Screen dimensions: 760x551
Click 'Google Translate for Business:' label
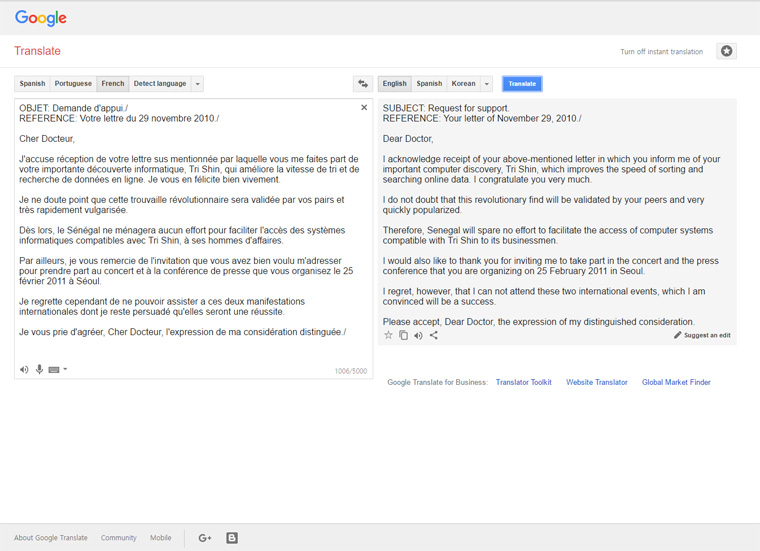tap(437, 382)
